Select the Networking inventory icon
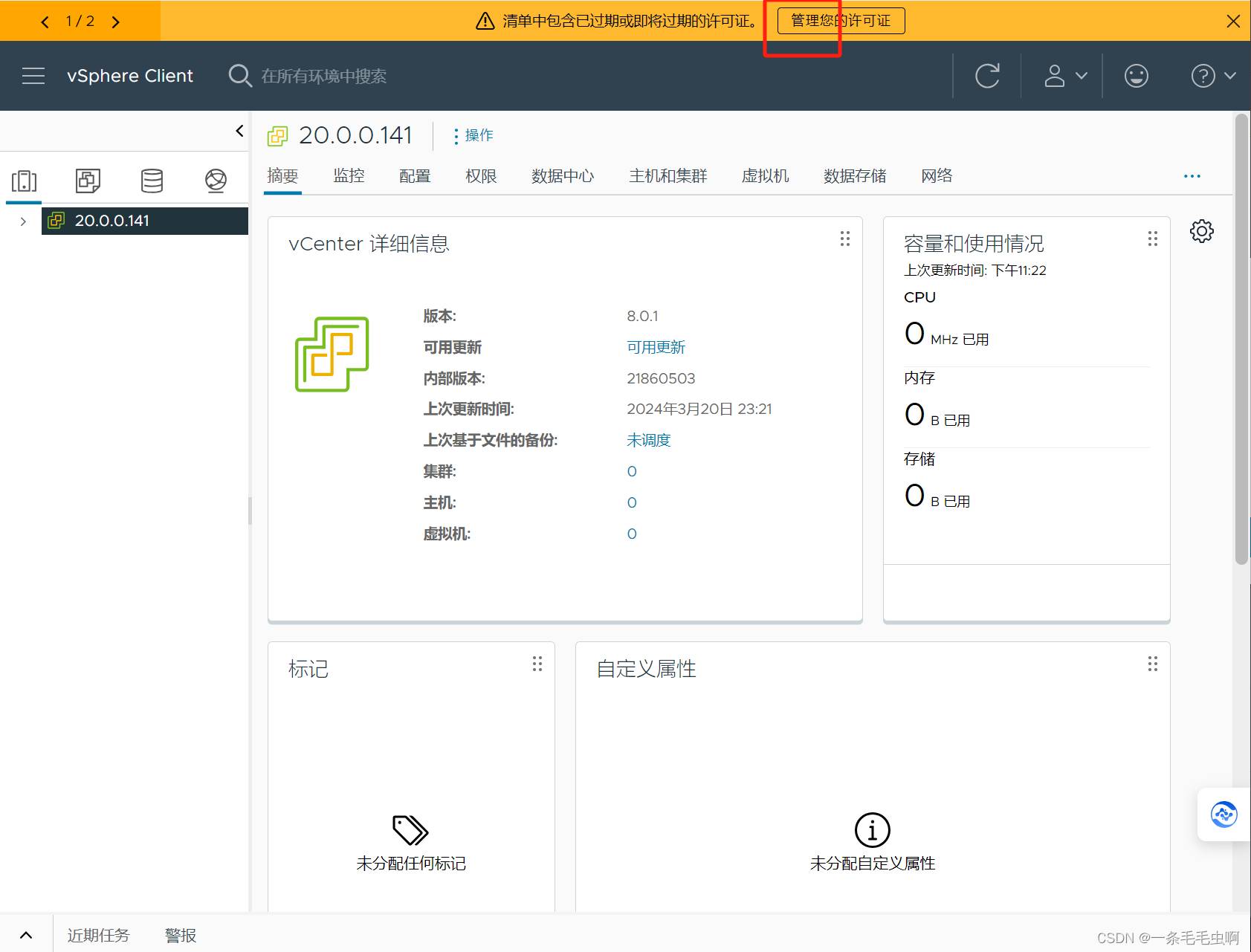1251x952 pixels. click(x=216, y=181)
